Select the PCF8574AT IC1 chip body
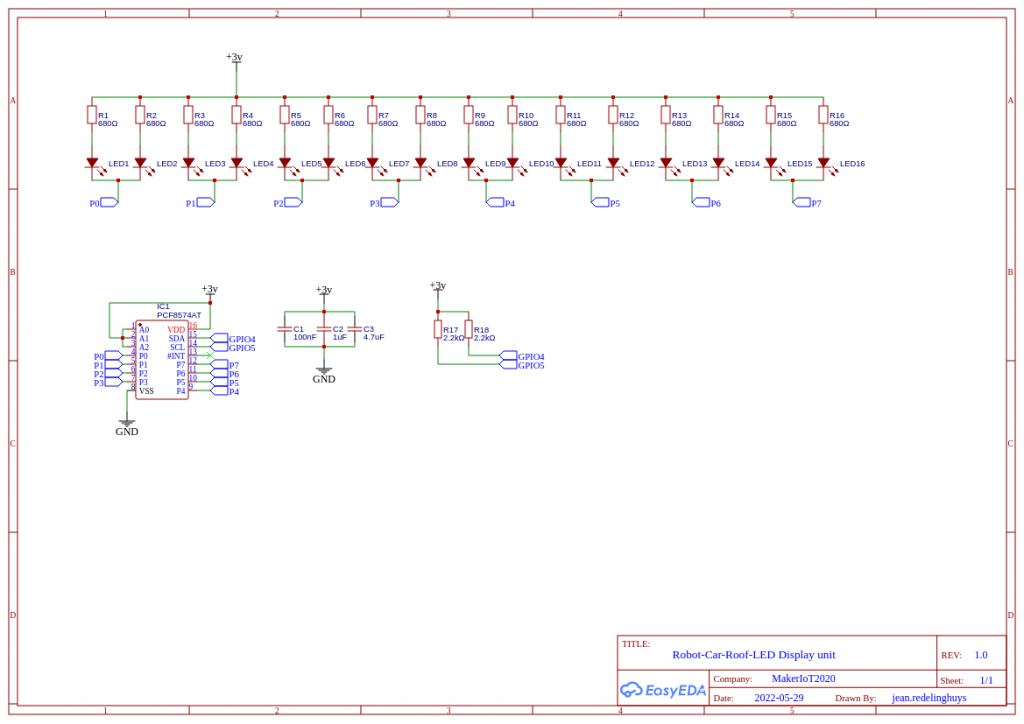This screenshot has width=1024, height=724. point(162,360)
